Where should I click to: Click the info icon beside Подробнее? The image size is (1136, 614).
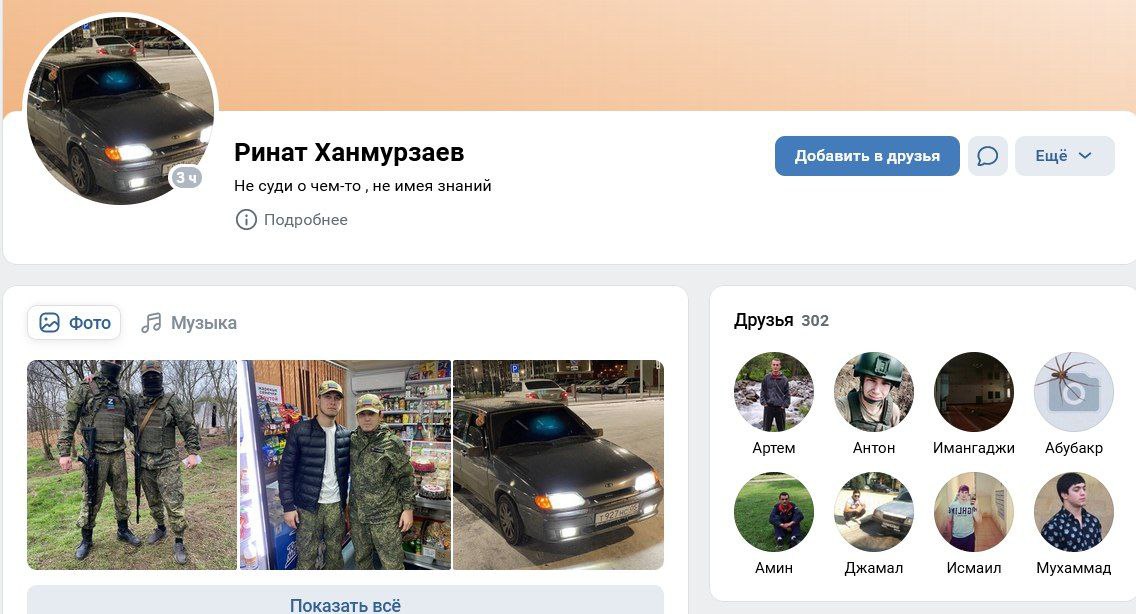pyautogui.click(x=246, y=220)
